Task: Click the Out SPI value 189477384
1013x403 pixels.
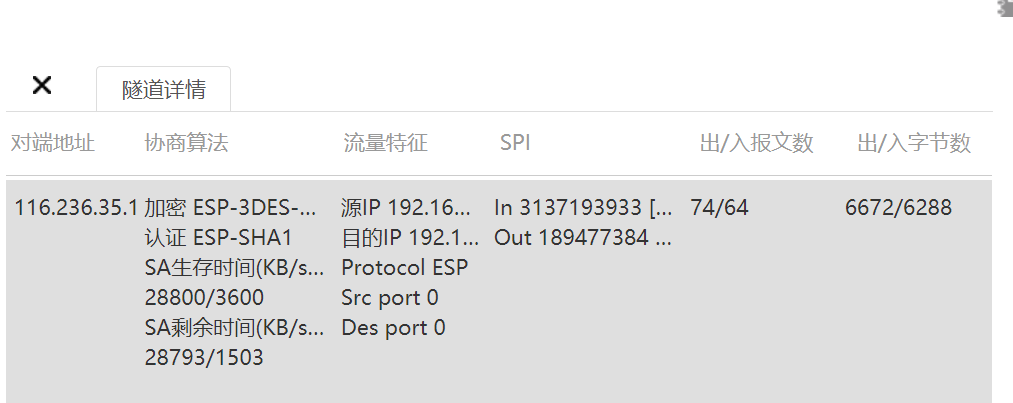Action: click(584, 238)
